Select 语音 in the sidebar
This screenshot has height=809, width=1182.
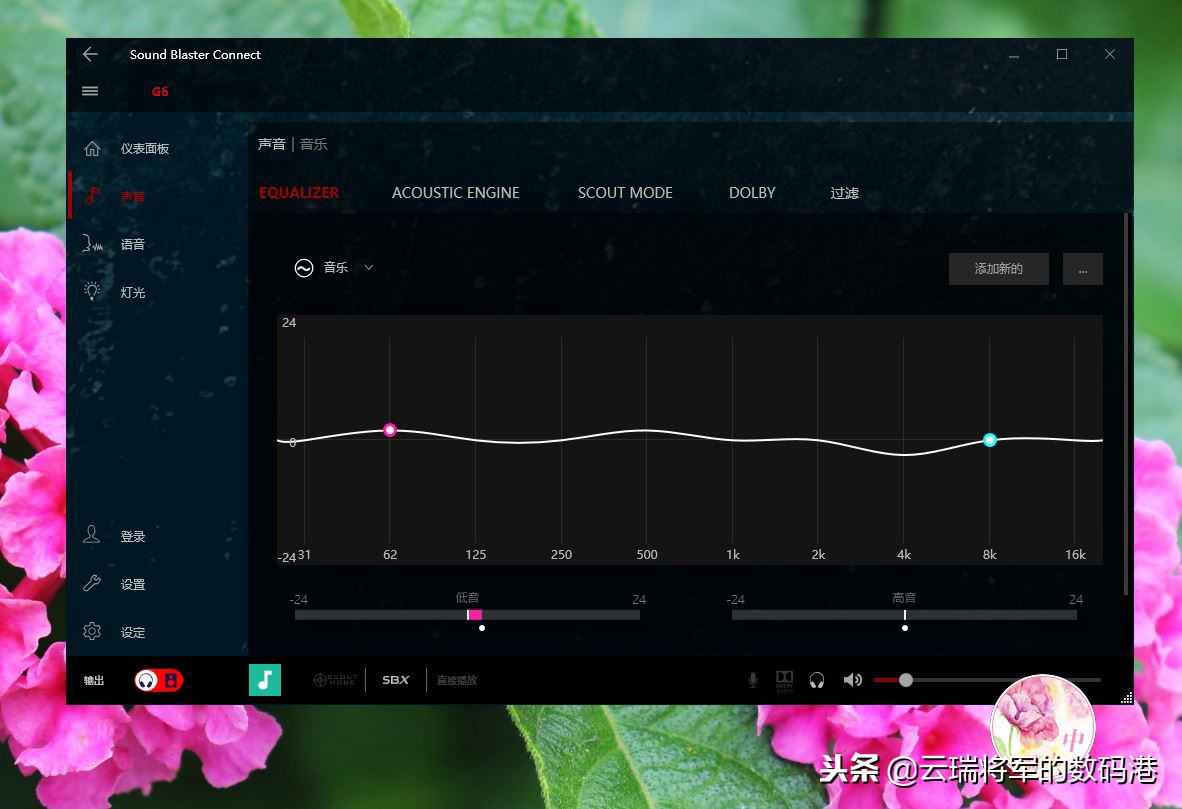[x=133, y=244]
